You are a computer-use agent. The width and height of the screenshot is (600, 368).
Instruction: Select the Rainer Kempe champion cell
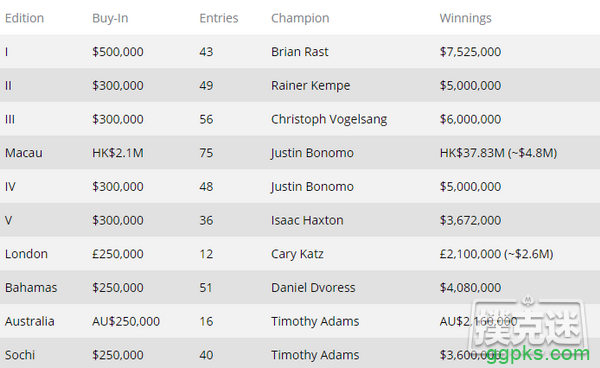pos(310,85)
